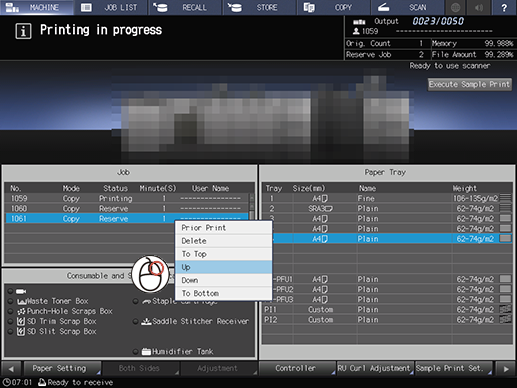Viewport: 517px width, 388px height.
Task: Select job 1060 row in Job list
Action: coord(127,208)
